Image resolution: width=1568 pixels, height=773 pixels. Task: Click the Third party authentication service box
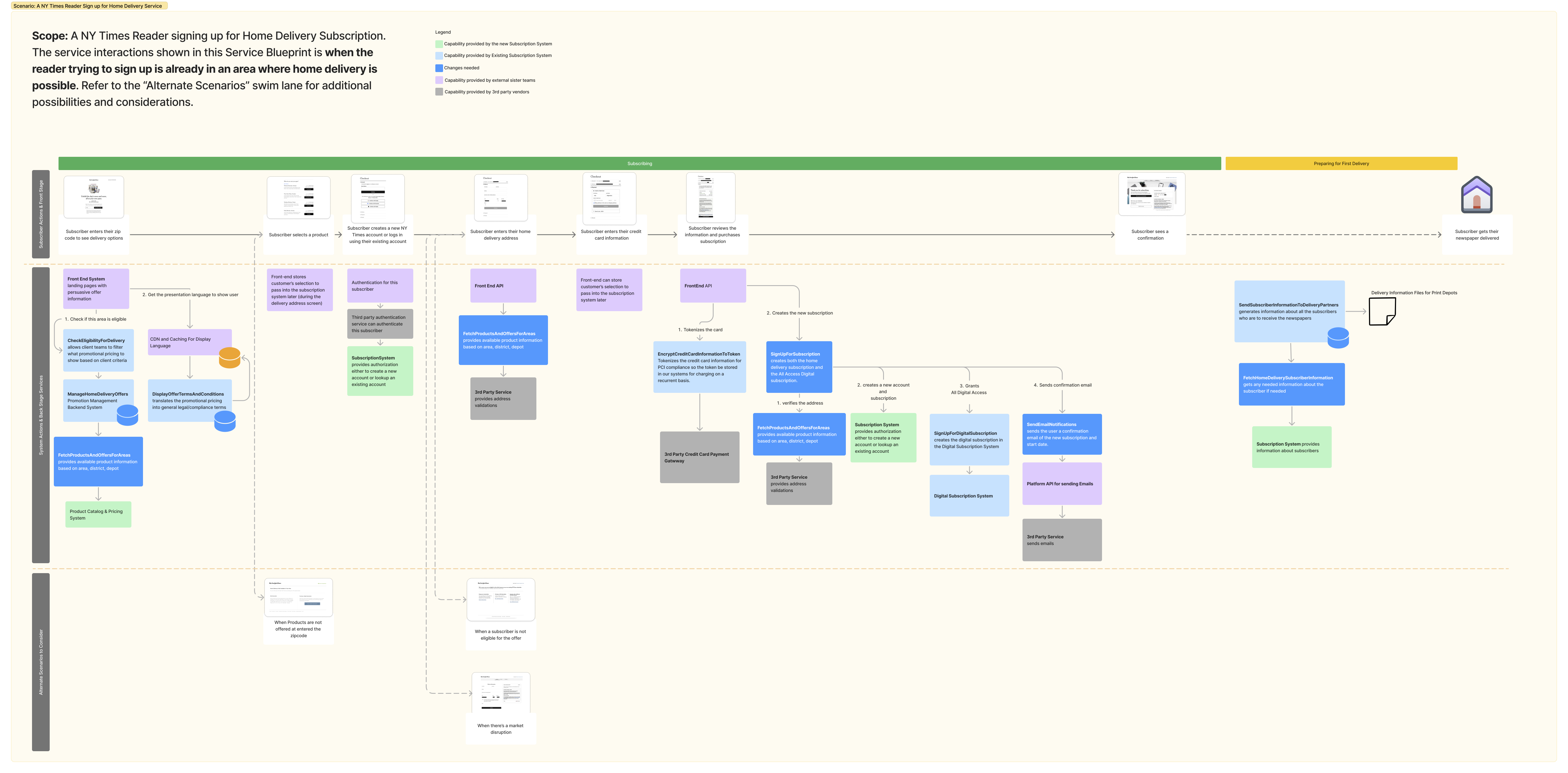pyautogui.click(x=380, y=324)
